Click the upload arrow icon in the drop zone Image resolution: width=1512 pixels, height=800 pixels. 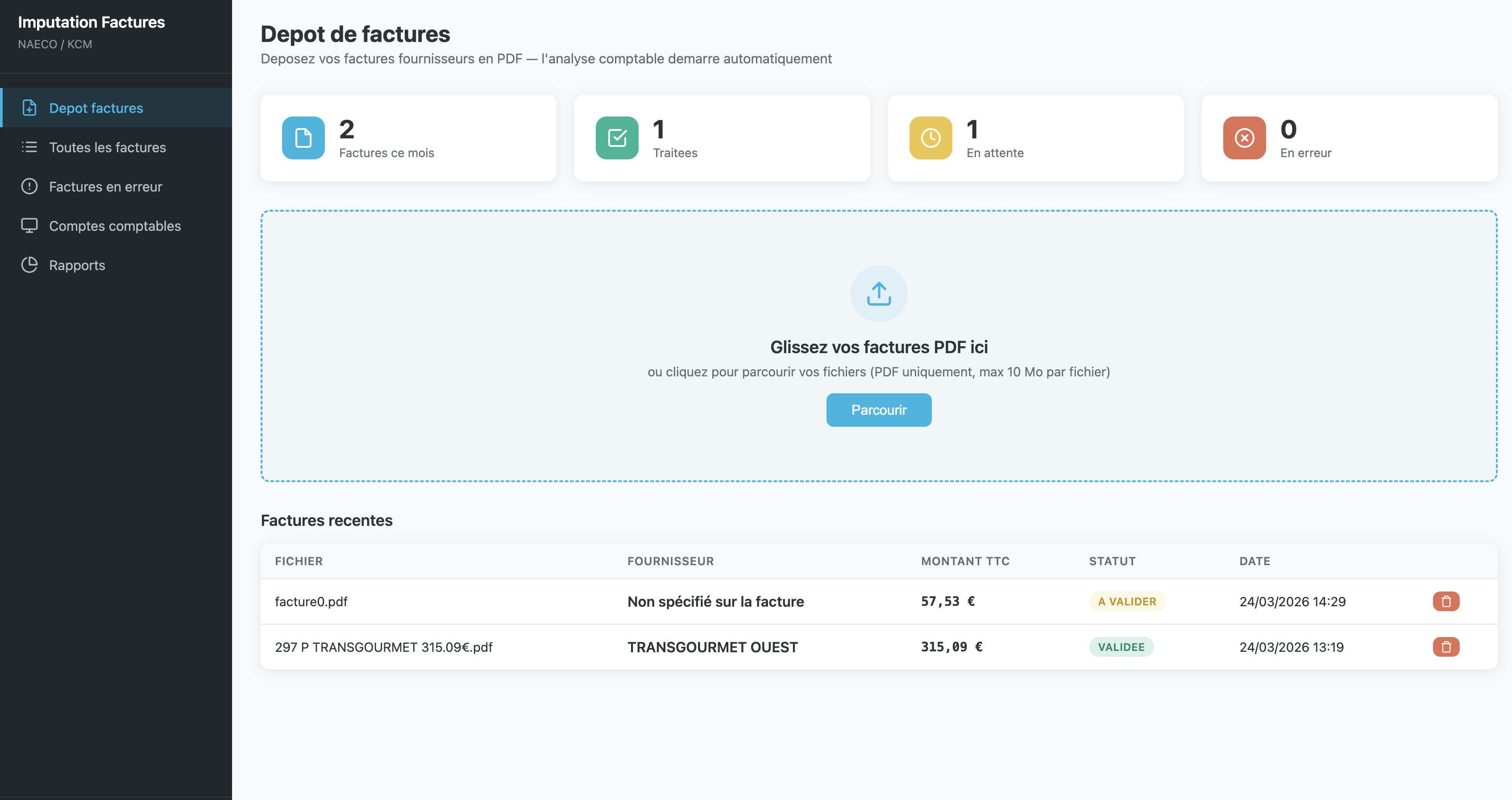tap(878, 293)
